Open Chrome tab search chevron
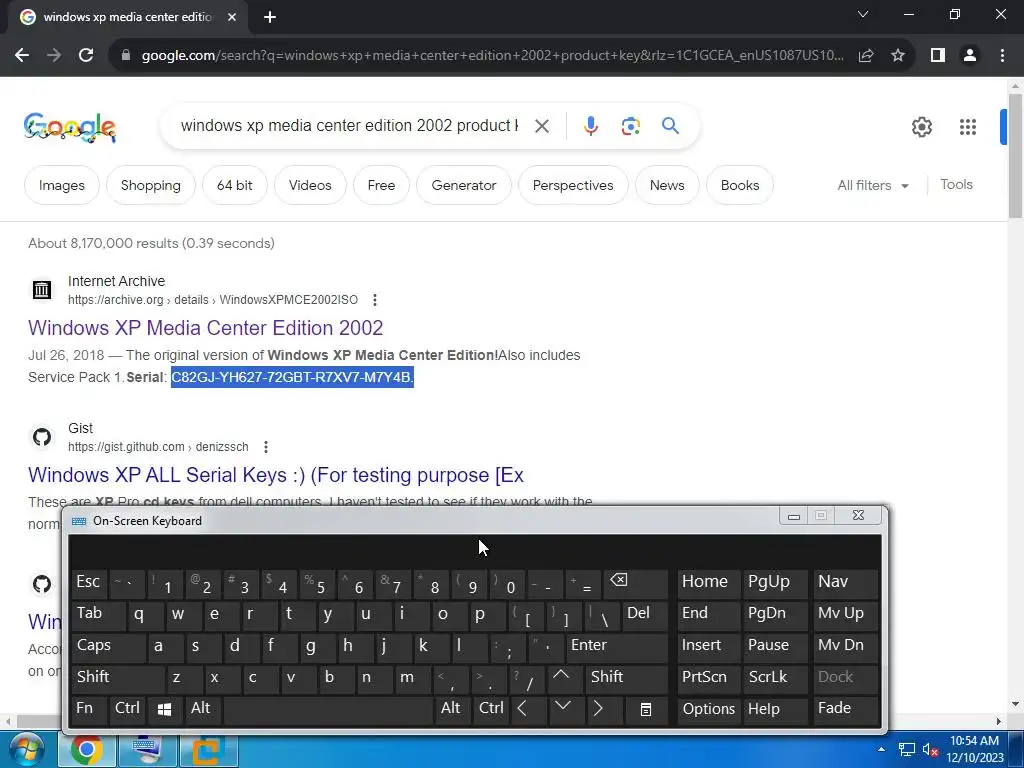The height and width of the screenshot is (768, 1024). [863, 14]
